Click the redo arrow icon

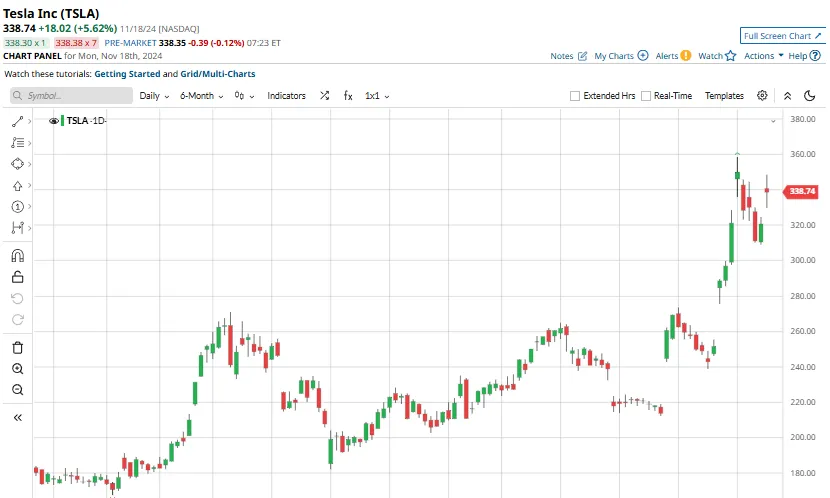click(x=17, y=320)
